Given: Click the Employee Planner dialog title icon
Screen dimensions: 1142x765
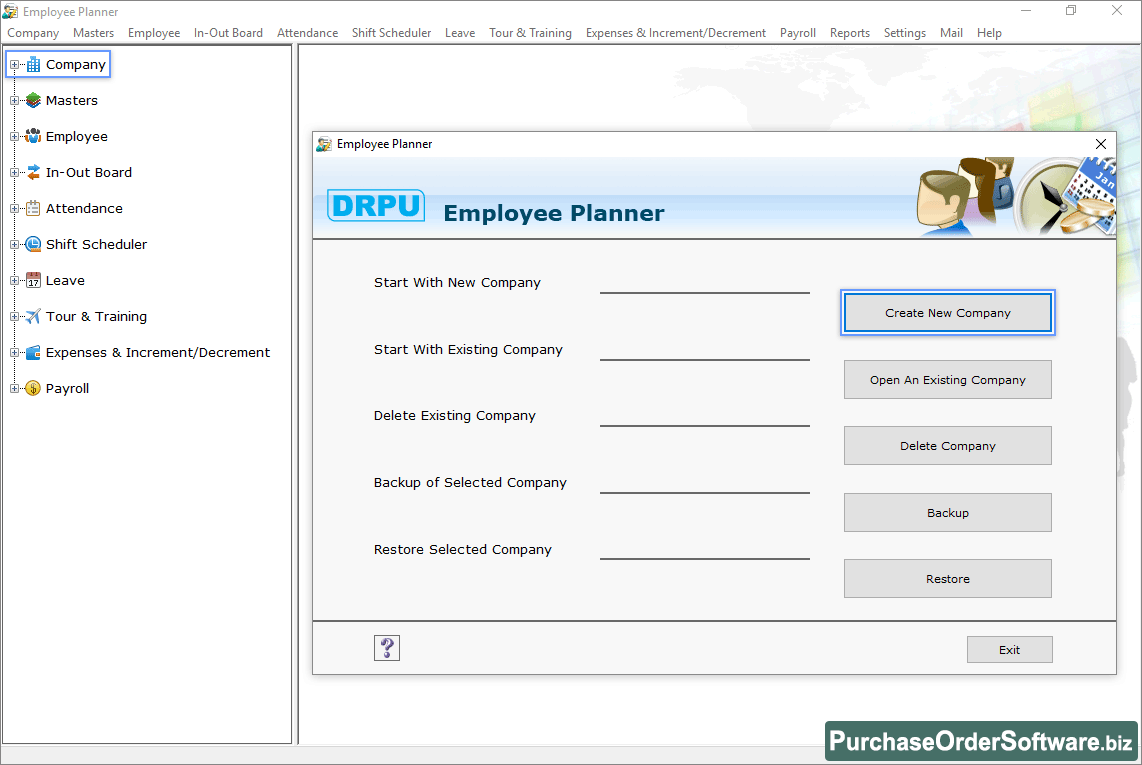Looking at the screenshot, I should (x=324, y=144).
